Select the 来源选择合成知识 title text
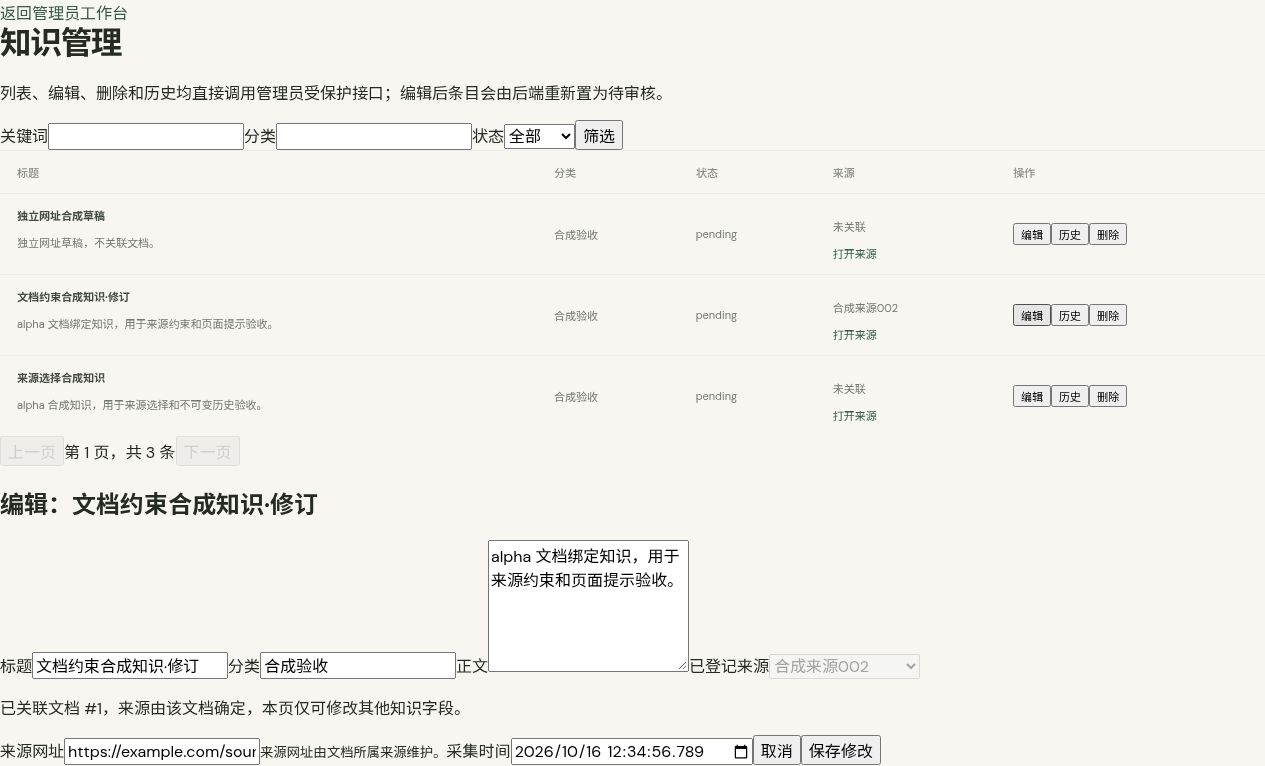This screenshot has width=1265, height=766. (x=61, y=378)
